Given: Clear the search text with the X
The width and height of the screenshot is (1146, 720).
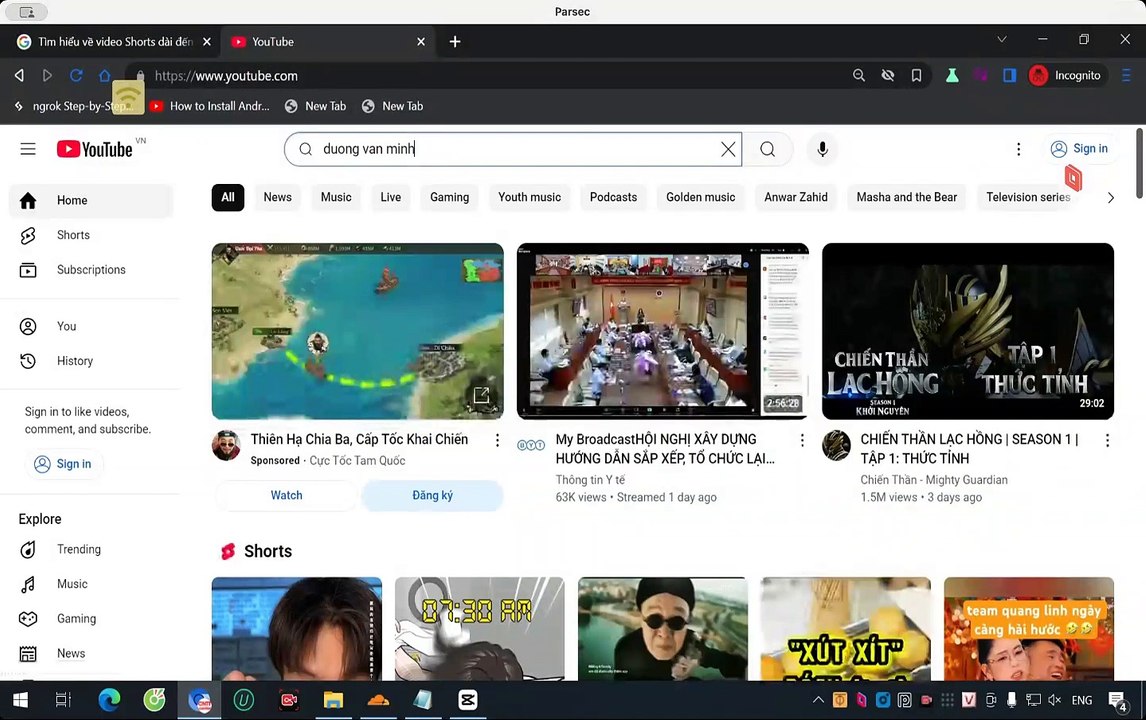Looking at the screenshot, I should (728, 149).
